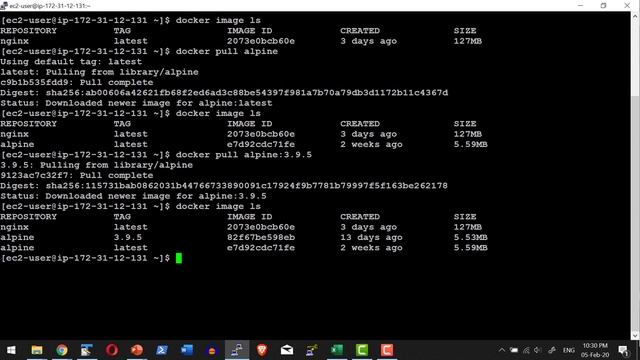The height and width of the screenshot is (360, 640).
Task: Open the green Camtasia taskbar icon
Action: pyautogui.click(x=362, y=350)
